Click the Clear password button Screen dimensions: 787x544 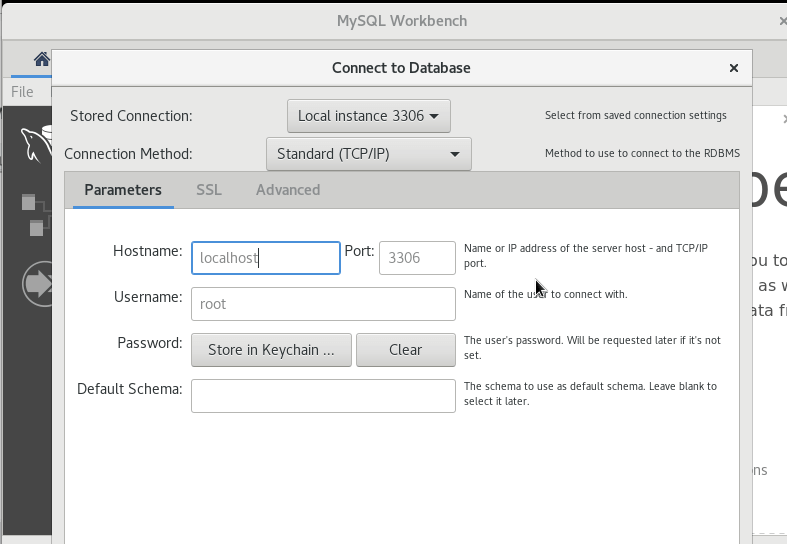[406, 350]
